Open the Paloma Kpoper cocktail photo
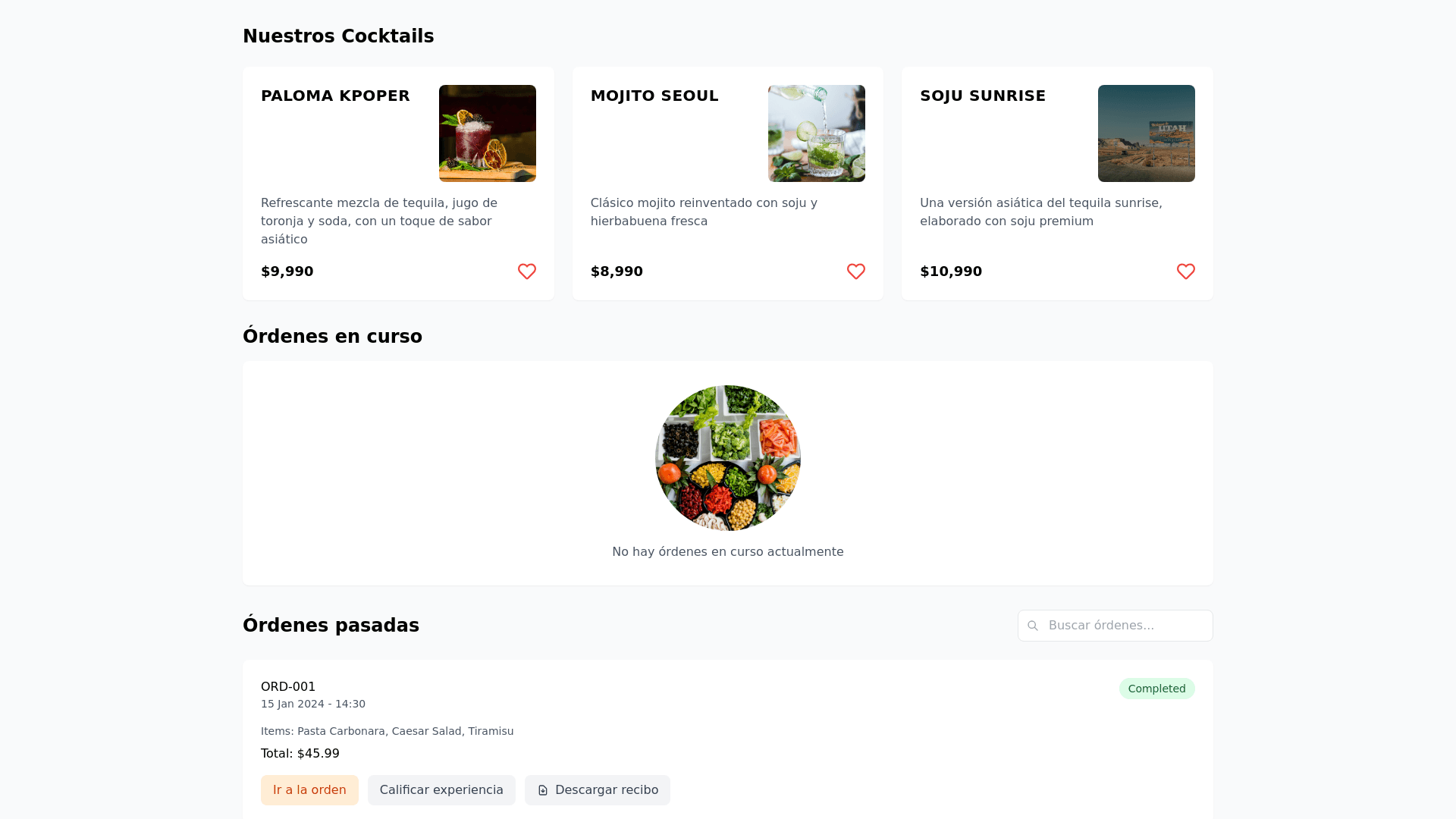 487,133
